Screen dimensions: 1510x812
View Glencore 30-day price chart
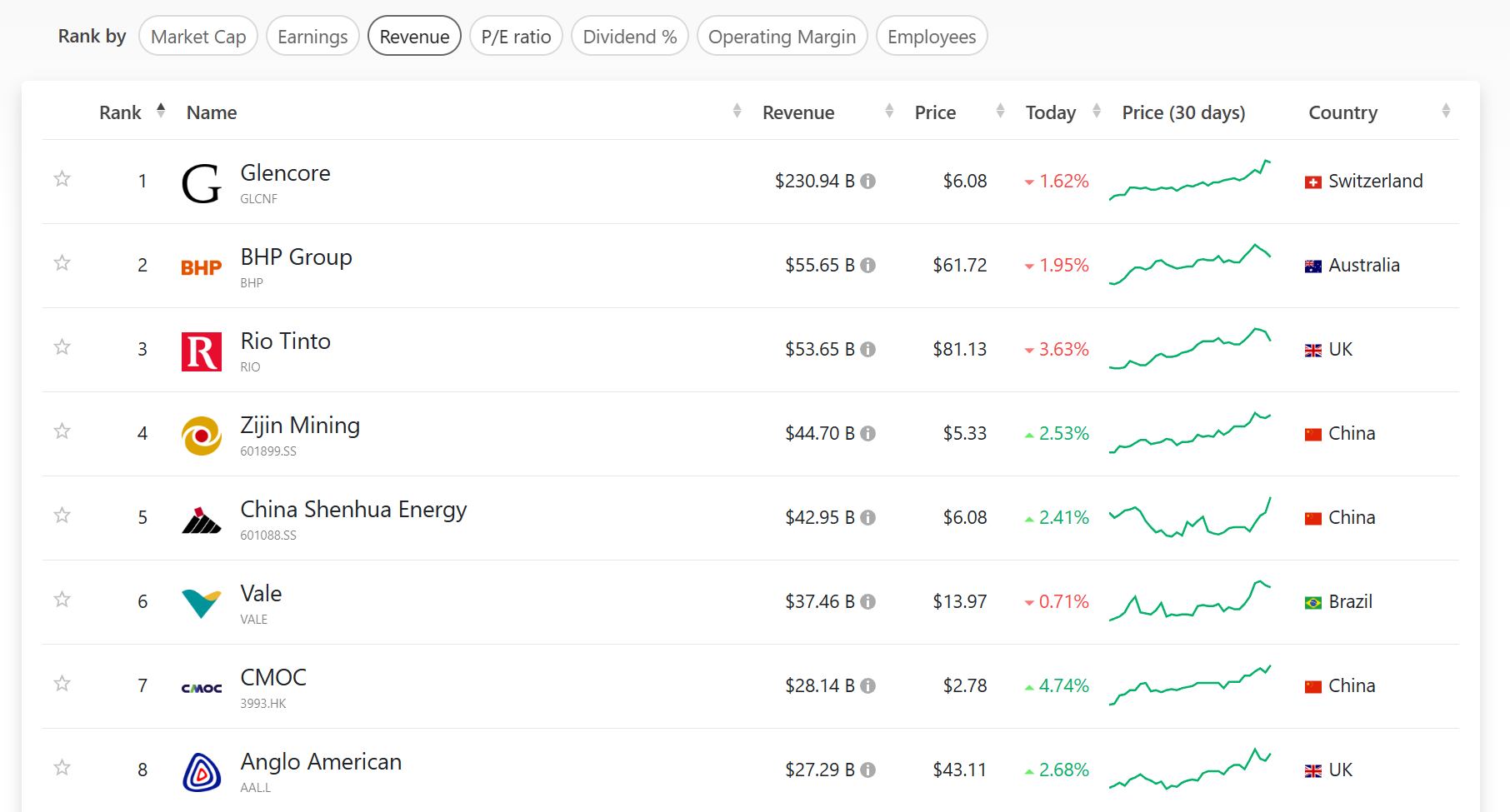pyautogui.click(x=1190, y=180)
